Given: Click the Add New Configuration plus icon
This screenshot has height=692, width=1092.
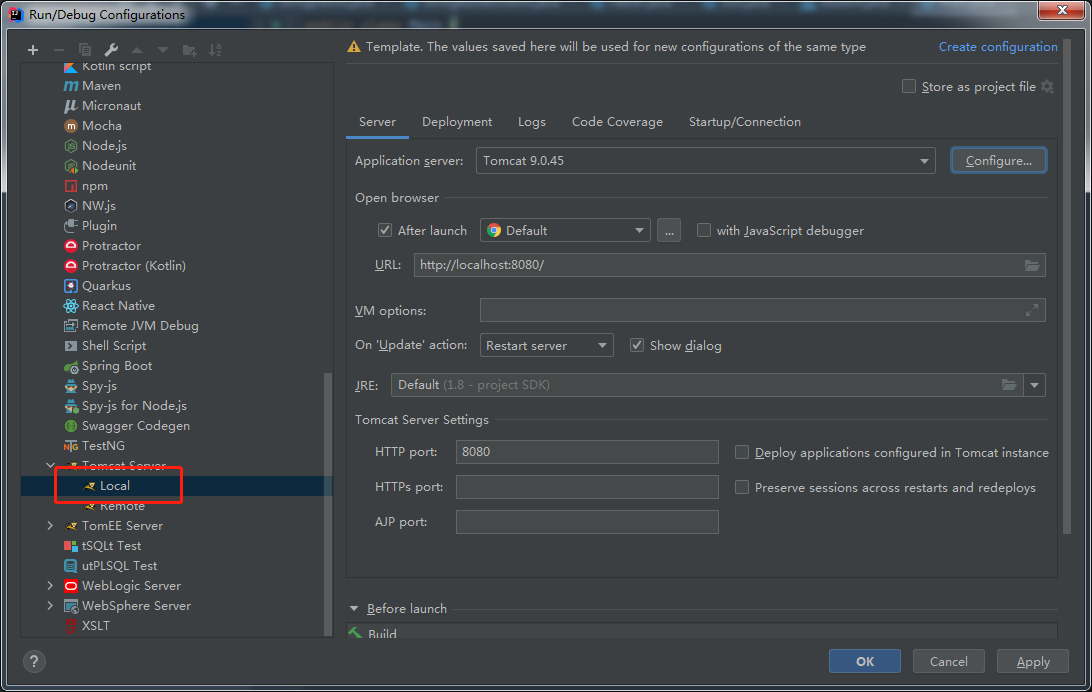Looking at the screenshot, I should click(33, 50).
